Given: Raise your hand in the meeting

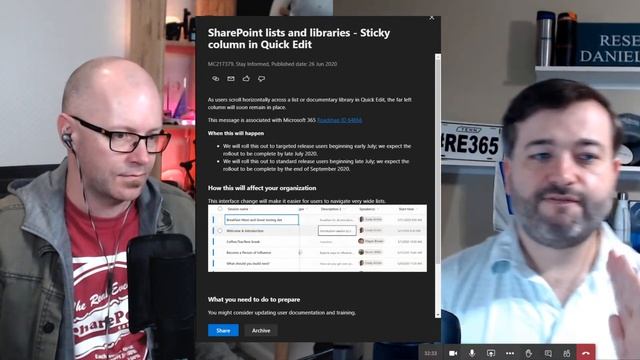Looking at the screenshot, I should pos(529,353).
